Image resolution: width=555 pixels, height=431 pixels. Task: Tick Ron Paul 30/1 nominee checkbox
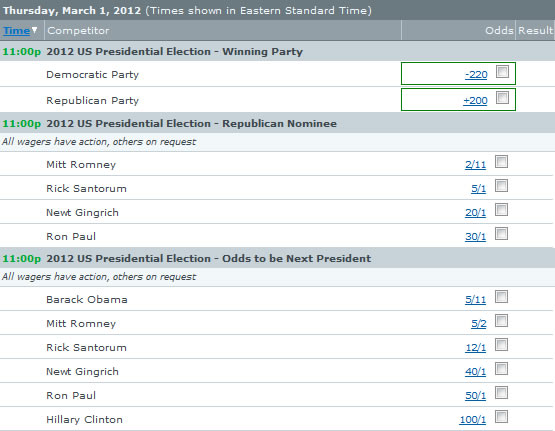pyautogui.click(x=501, y=234)
